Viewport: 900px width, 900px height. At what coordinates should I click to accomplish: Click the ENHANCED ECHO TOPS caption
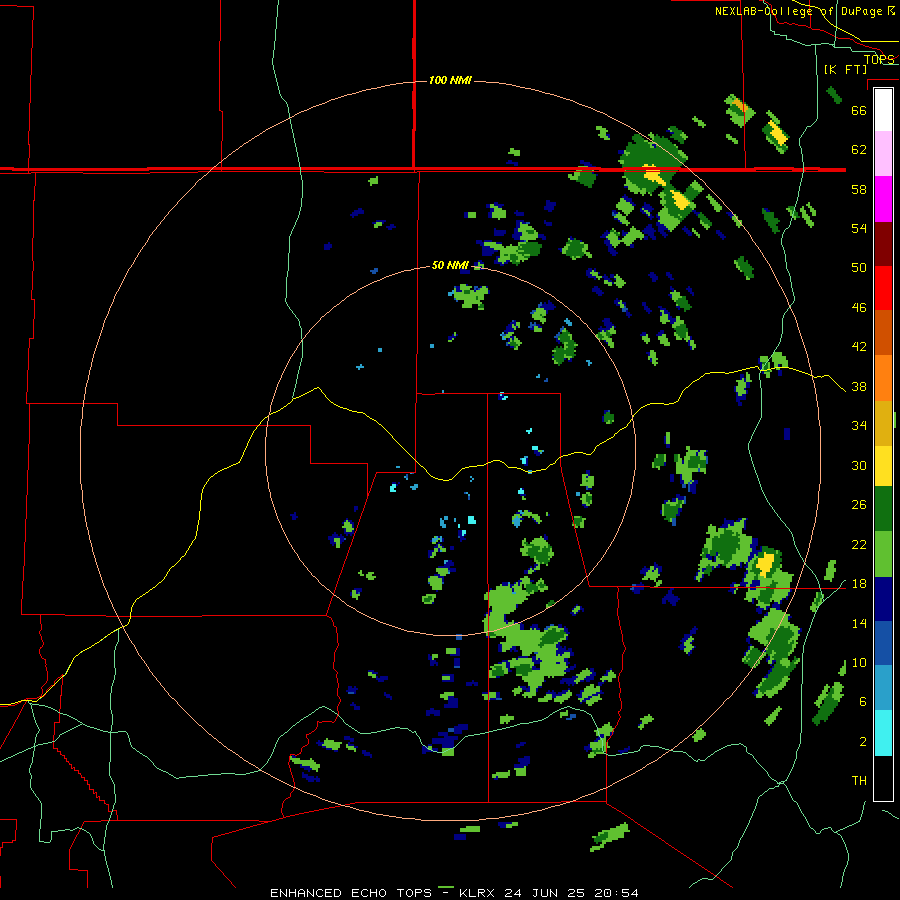351,893
